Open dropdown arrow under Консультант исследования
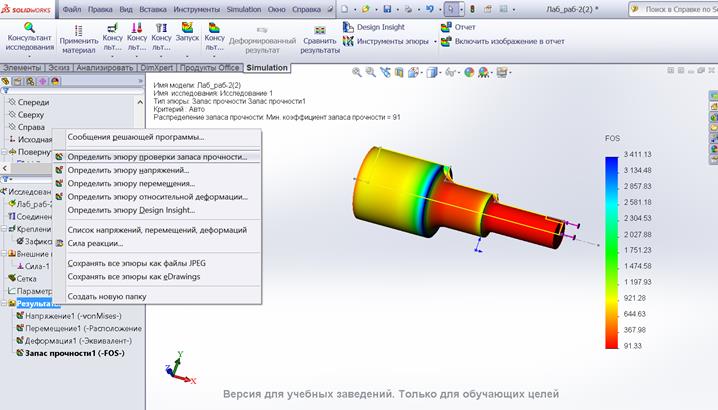 click(x=29, y=56)
